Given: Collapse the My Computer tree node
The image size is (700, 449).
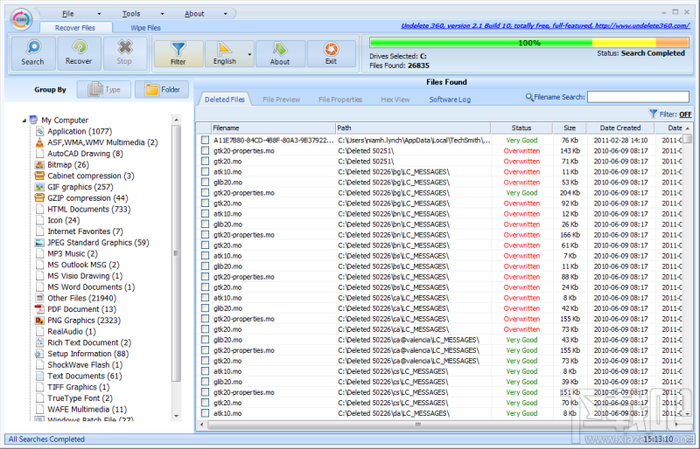Looking at the screenshot, I should click(25, 120).
